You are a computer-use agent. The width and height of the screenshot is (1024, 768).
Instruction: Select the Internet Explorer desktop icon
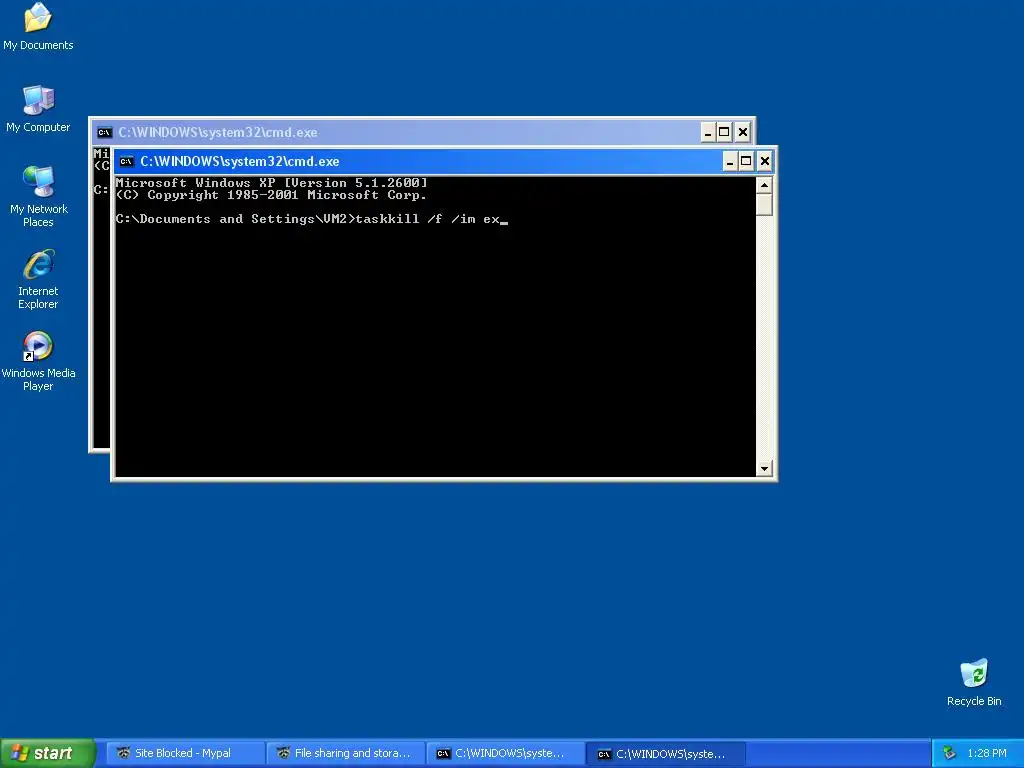[38, 278]
